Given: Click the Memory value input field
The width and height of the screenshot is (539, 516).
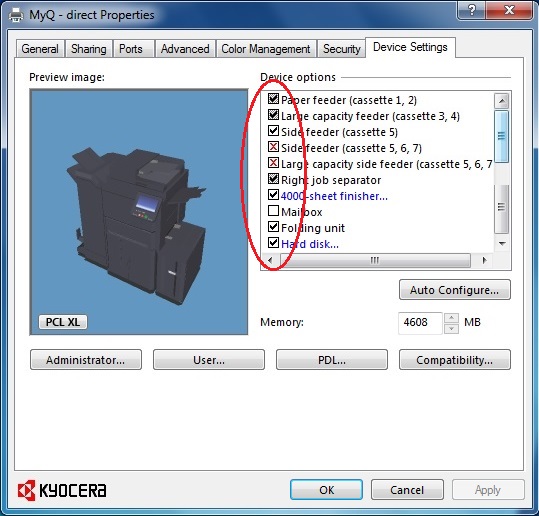Looking at the screenshot, I should [420, 323].
